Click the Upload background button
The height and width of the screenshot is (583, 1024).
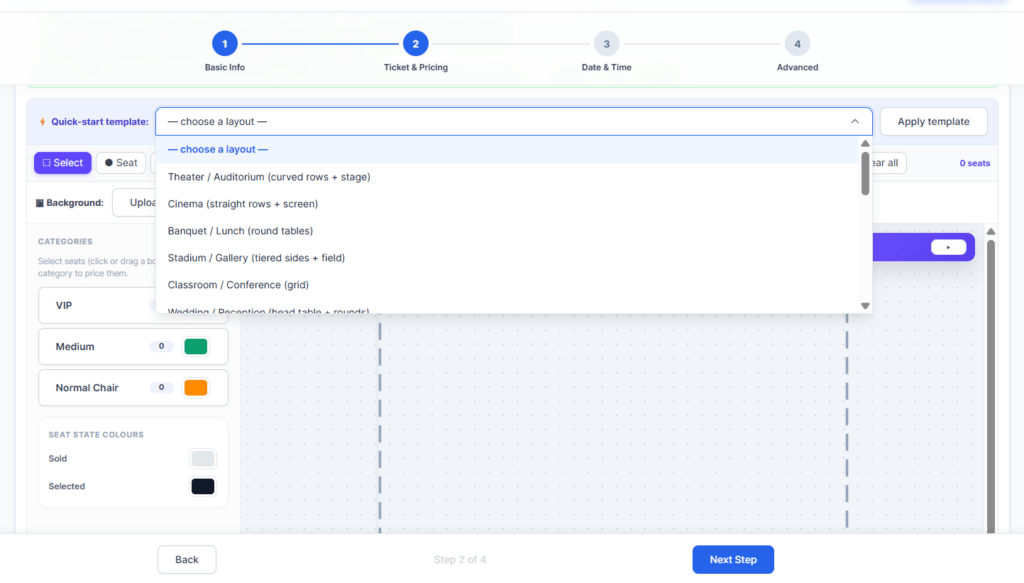click(x=135, y=202)
